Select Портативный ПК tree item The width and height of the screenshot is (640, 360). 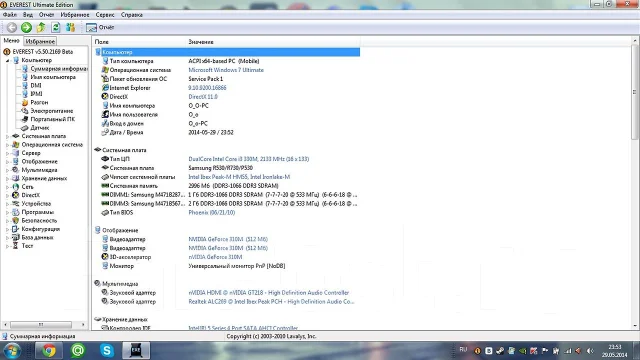coord(53,119)
